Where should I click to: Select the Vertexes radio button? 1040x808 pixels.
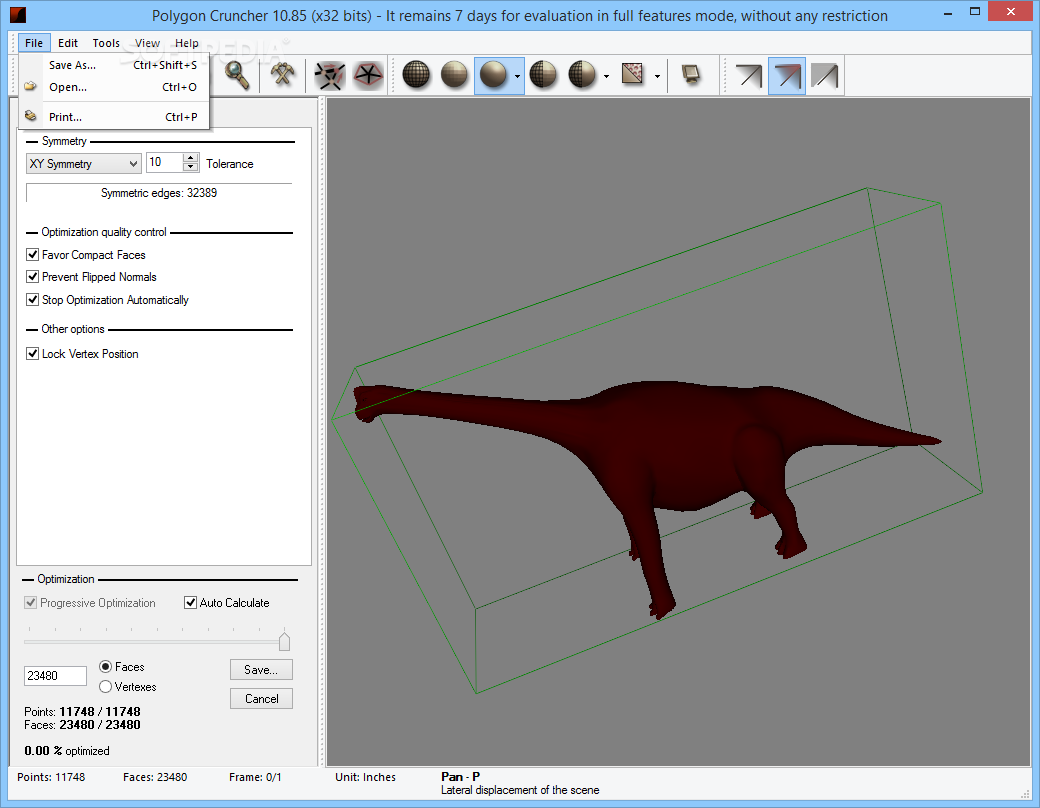pyautogui.click(x=105, y=687)
